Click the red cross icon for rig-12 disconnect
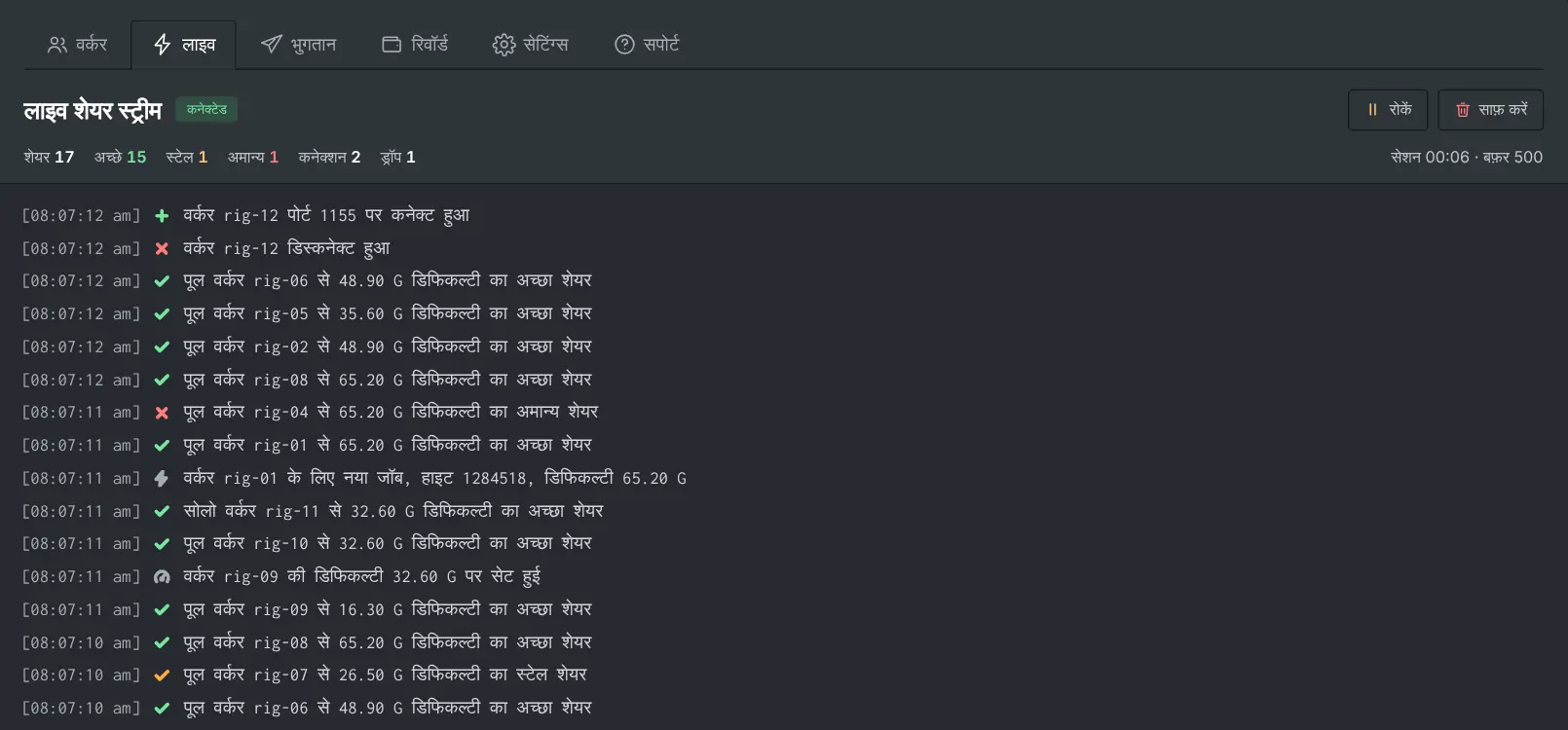Image resolution: width=1568 pixels, height=730 pixels. 162,249
